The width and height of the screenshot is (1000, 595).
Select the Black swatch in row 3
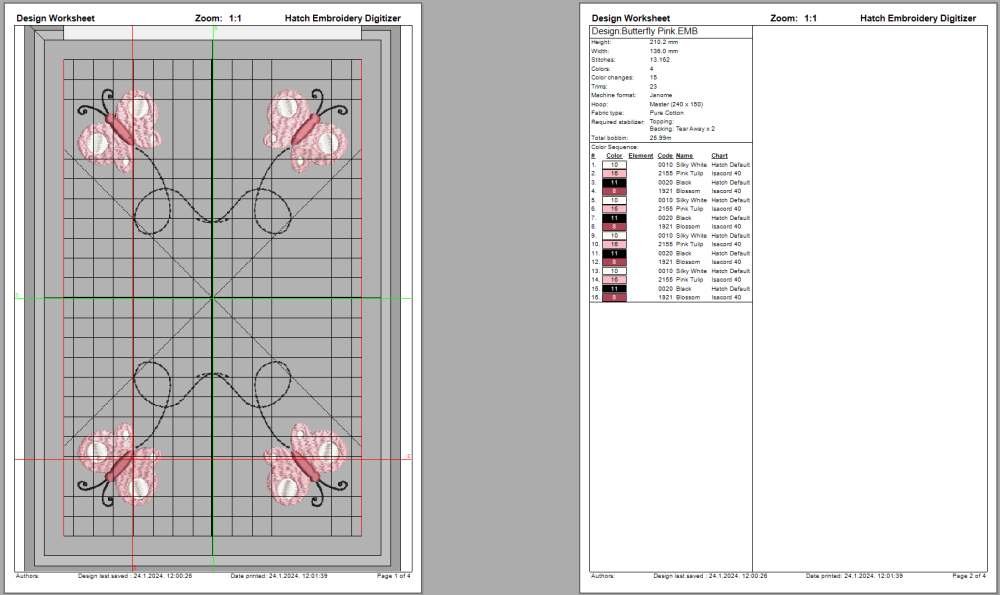pos(614,183)
